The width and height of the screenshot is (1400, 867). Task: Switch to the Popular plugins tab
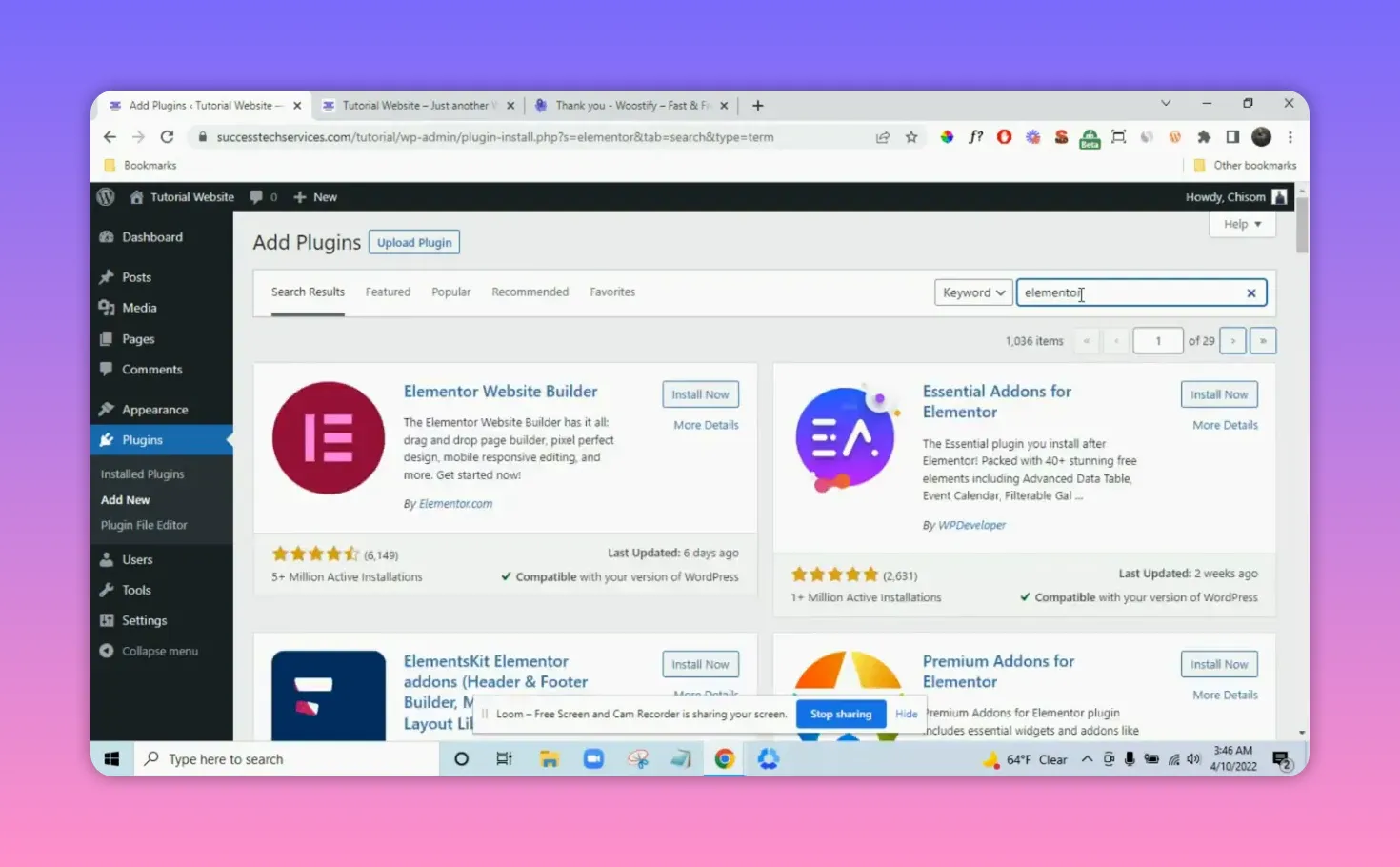pyautogui.click(x=450, y=292)
